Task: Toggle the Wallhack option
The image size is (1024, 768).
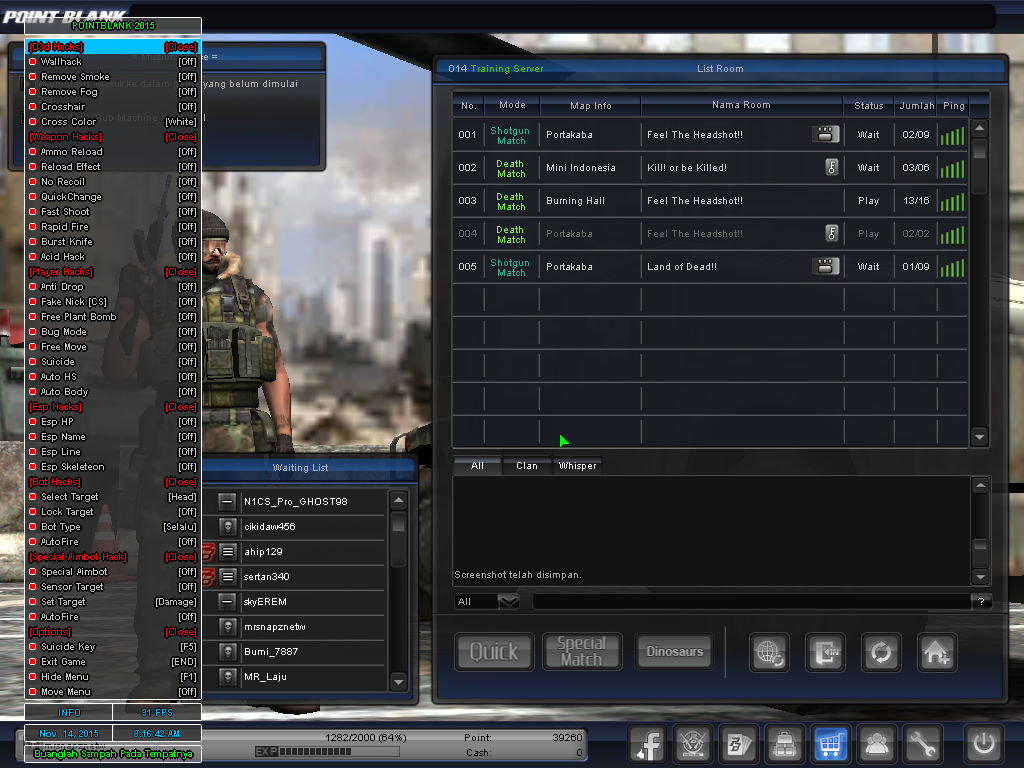Action: click(x=113, y=62)
